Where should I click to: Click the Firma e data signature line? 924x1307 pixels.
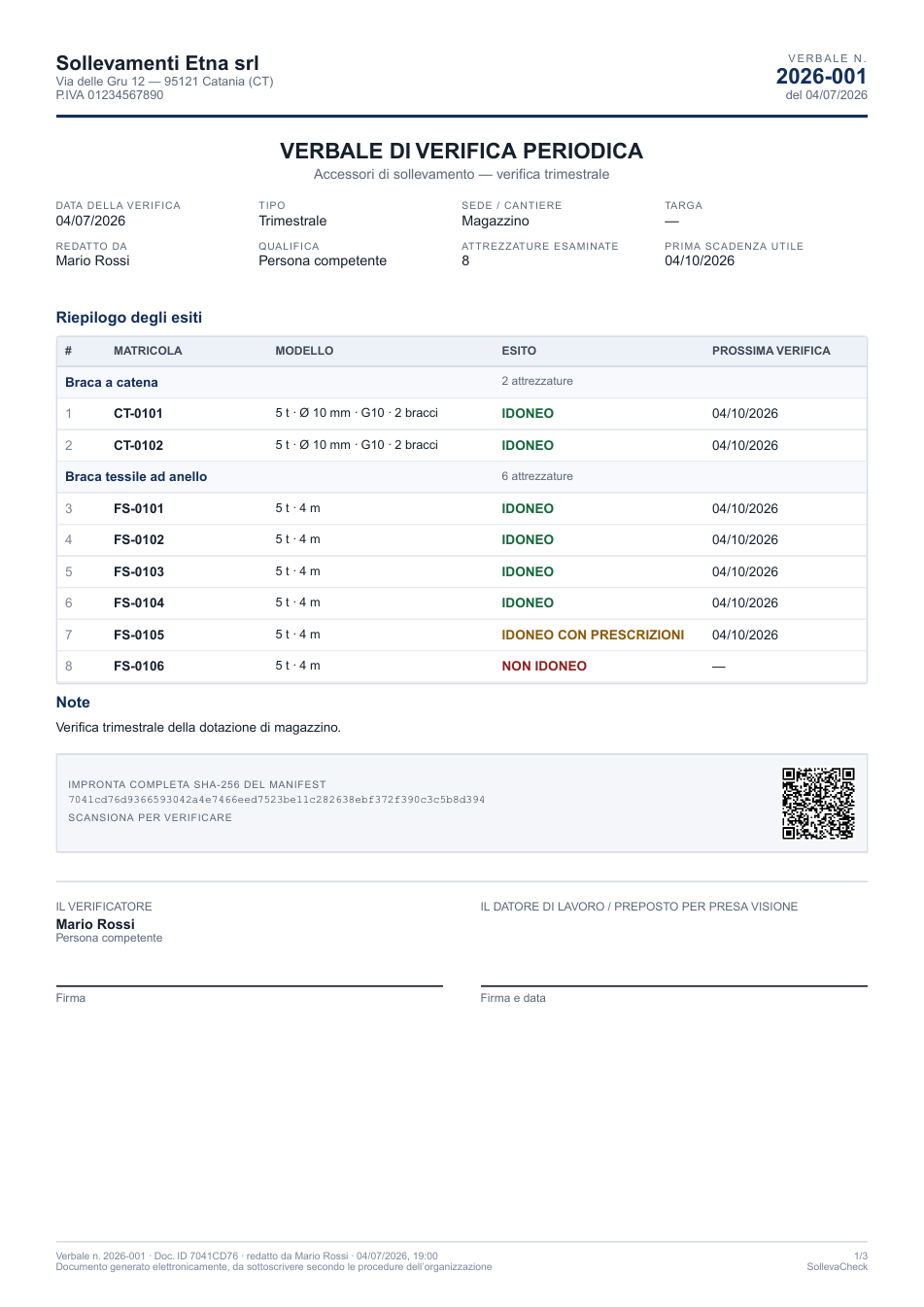[x=673, y=986]
